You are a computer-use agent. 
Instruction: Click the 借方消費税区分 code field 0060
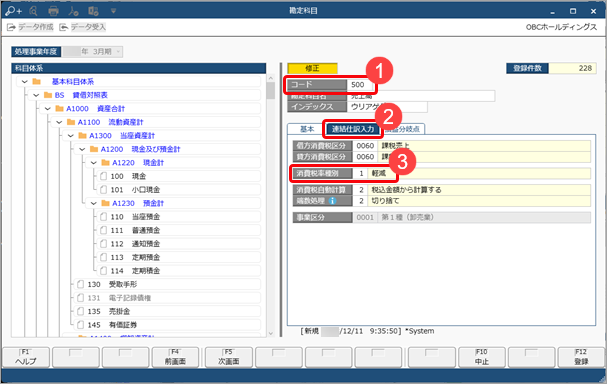click(x=365, y=146)
